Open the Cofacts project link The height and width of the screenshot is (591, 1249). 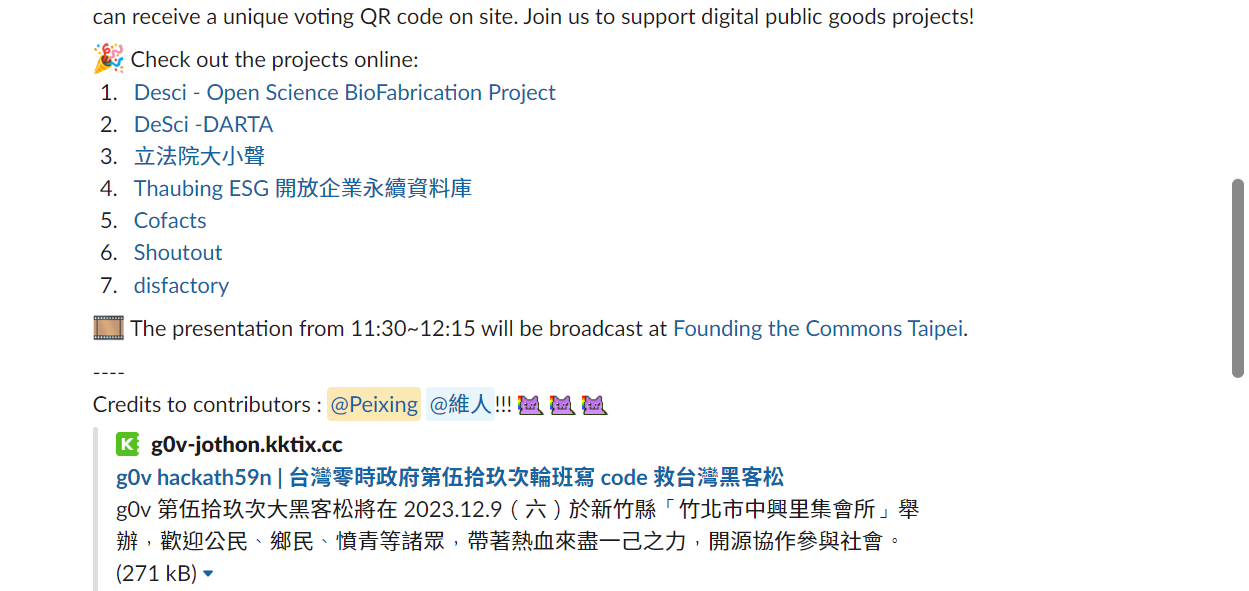click(x=170, y=221)
